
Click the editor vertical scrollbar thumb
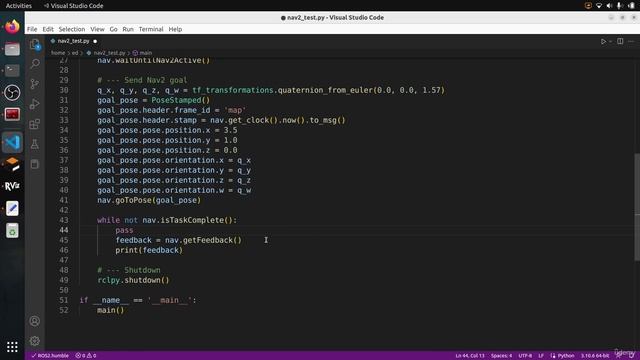tap(637, 207)
